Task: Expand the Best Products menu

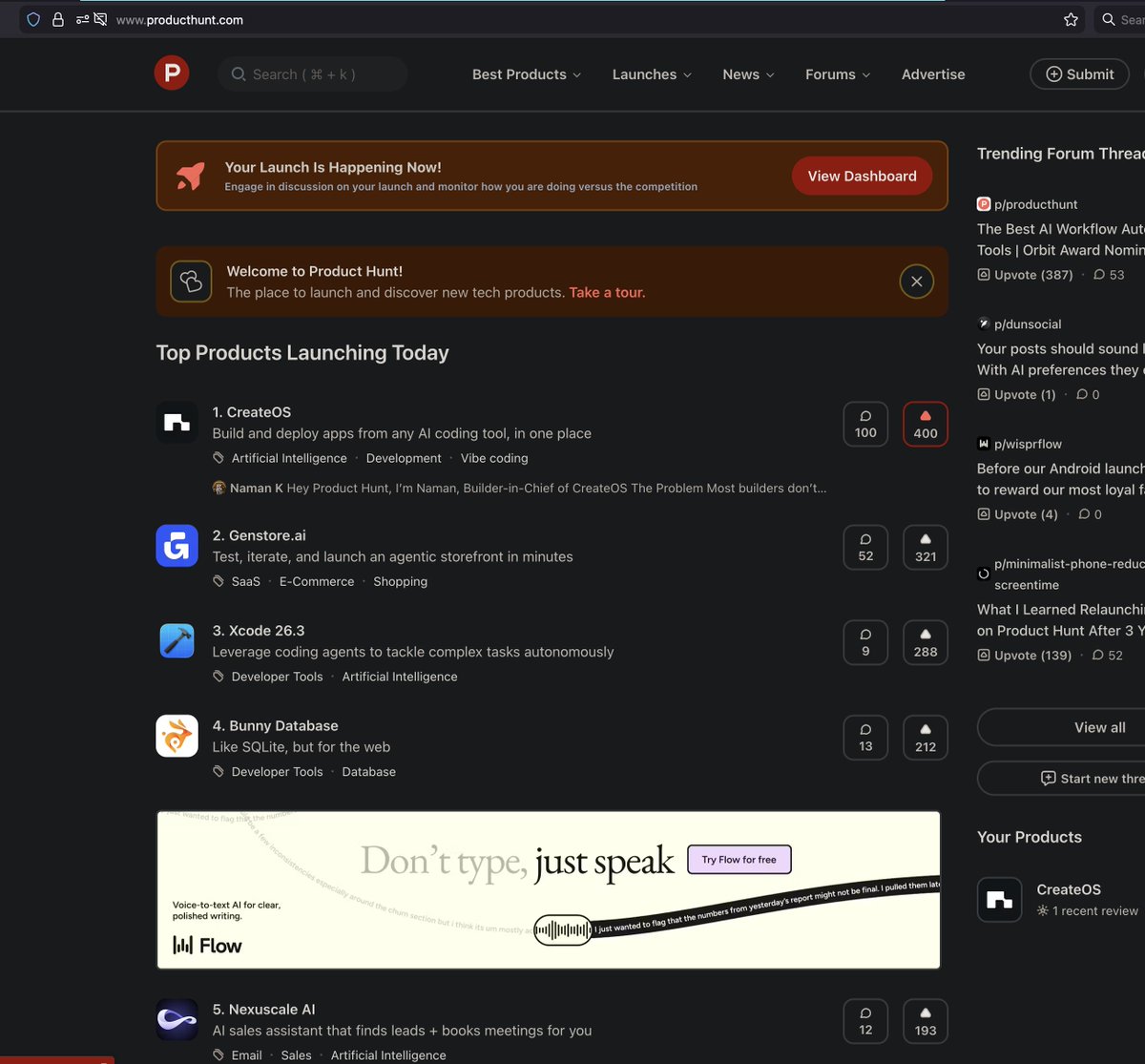Action: coord(527,74)
